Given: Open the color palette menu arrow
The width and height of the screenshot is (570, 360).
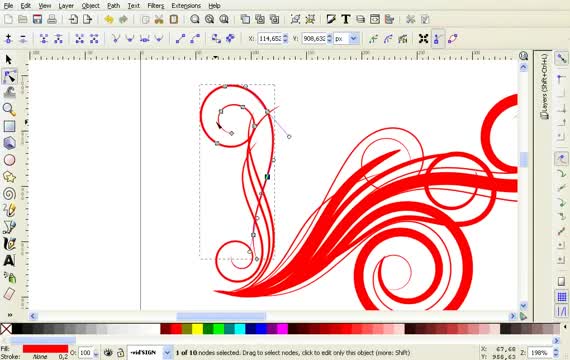Looking at the screenshot, I should pos(565,327).
